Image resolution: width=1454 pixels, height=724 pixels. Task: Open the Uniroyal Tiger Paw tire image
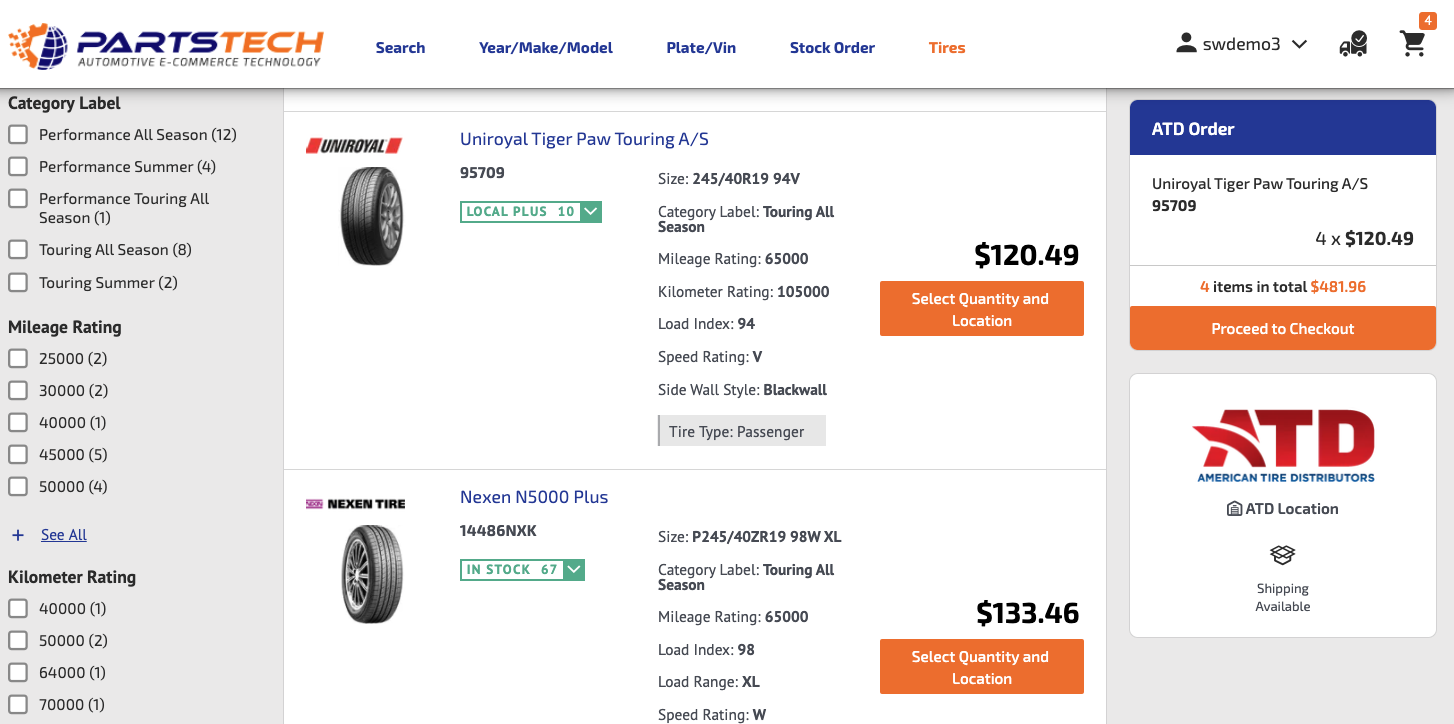click(371, 216)
